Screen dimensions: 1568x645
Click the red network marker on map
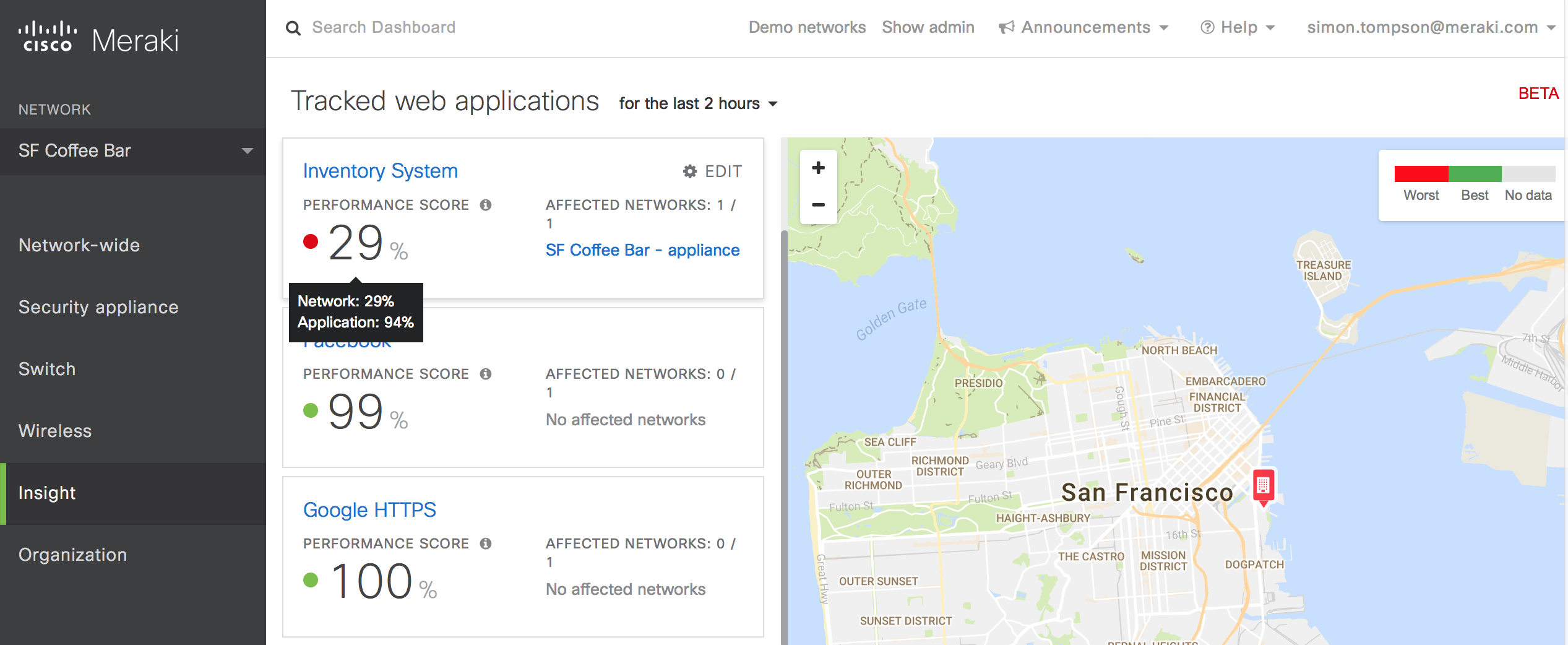[x=1263, y=485]
